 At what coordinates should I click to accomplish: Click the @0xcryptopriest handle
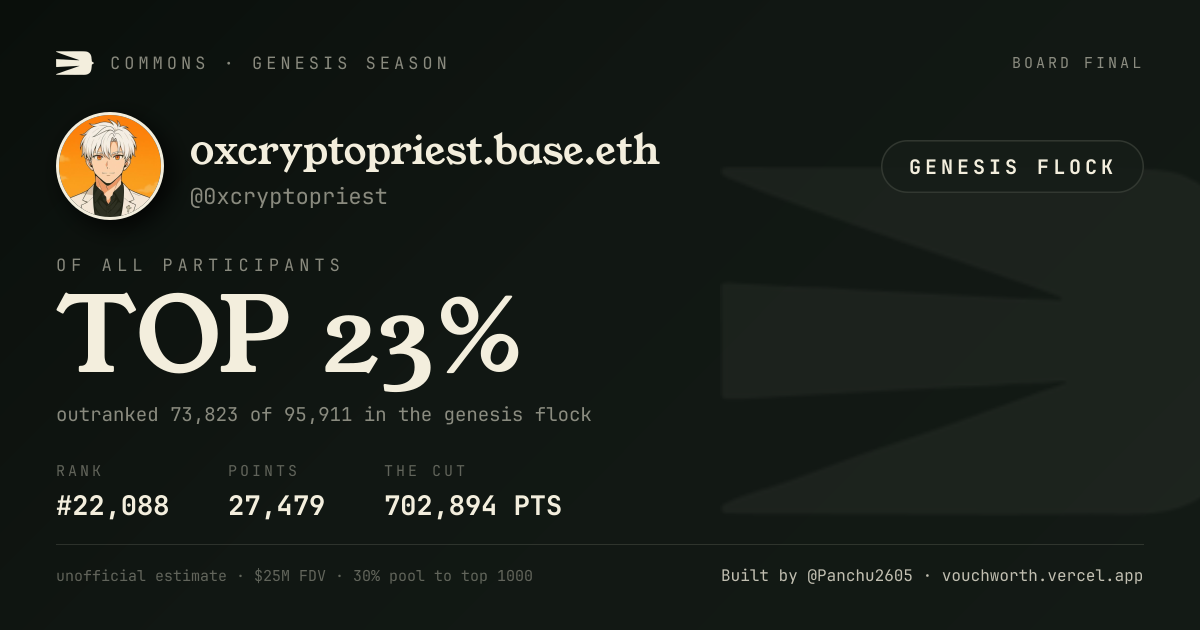tap(289, 197)
